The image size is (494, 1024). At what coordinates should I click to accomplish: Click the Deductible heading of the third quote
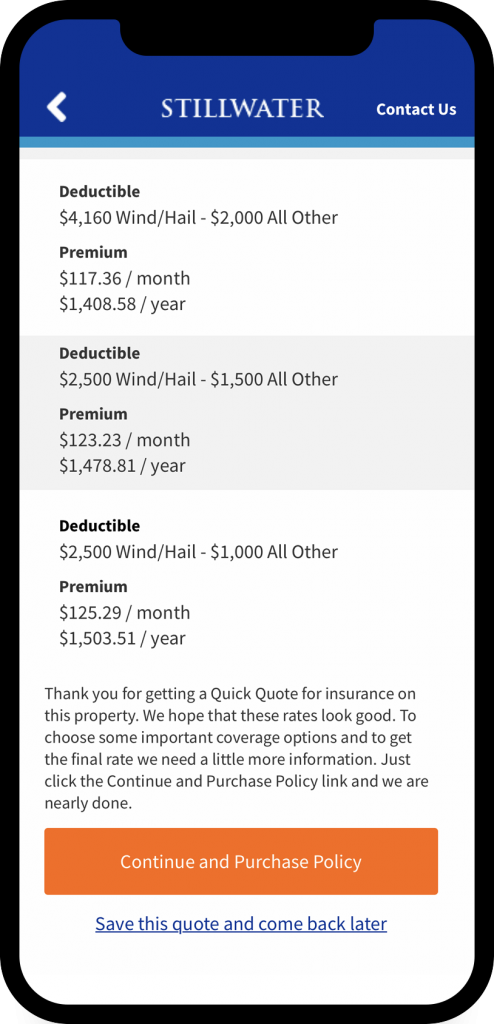[x=99, y=526]
